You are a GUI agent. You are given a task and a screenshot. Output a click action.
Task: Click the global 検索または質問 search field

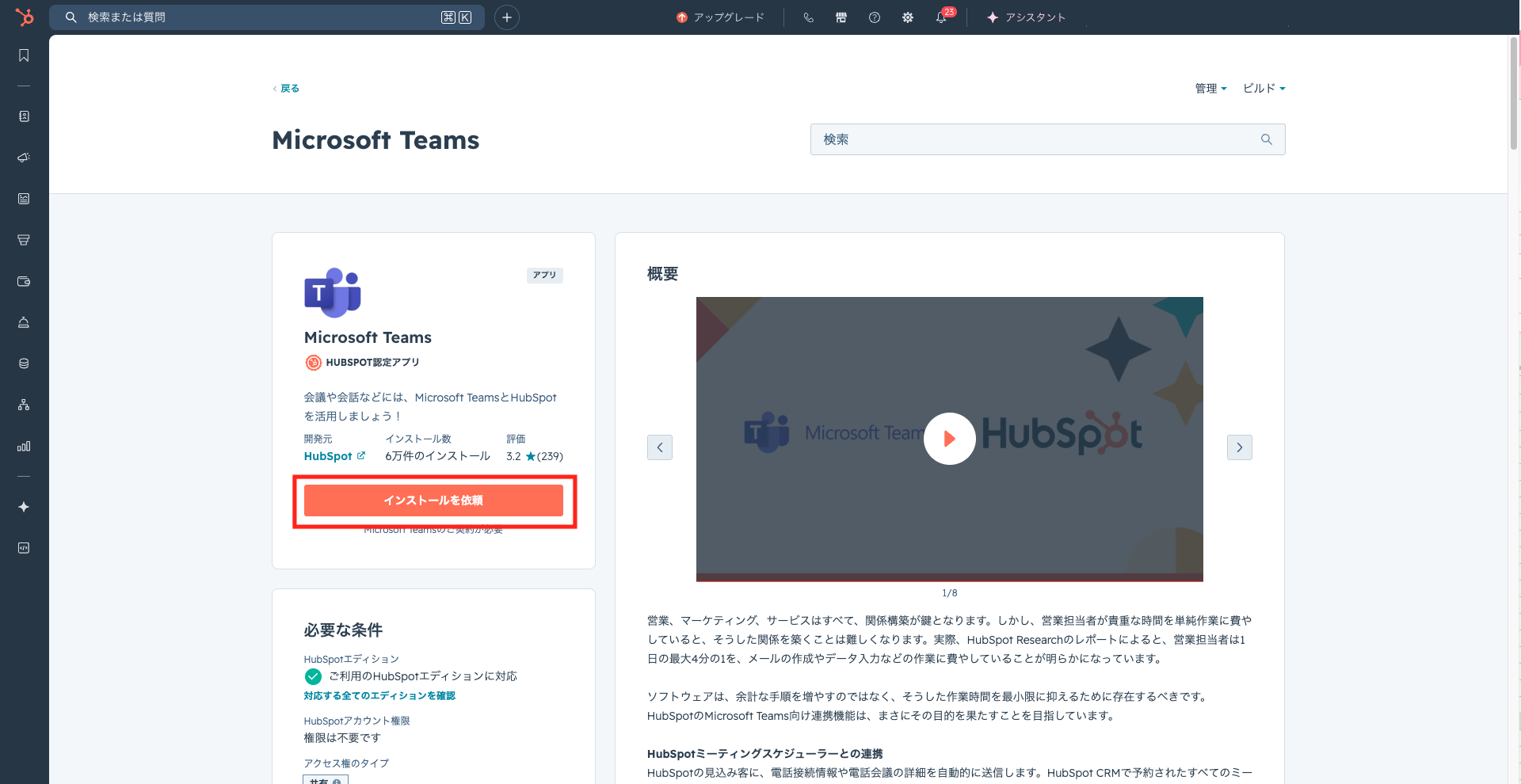(267, 17)
